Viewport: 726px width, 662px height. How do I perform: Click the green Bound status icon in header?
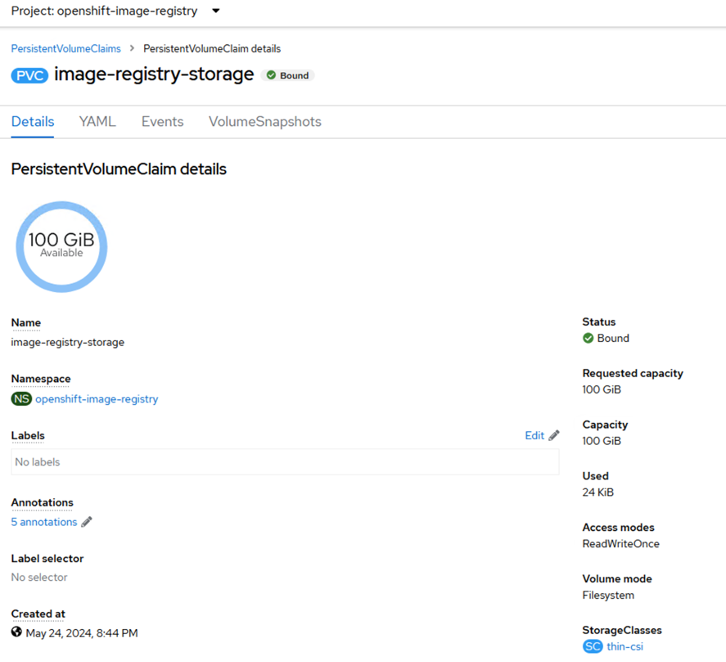coord(271,75)
